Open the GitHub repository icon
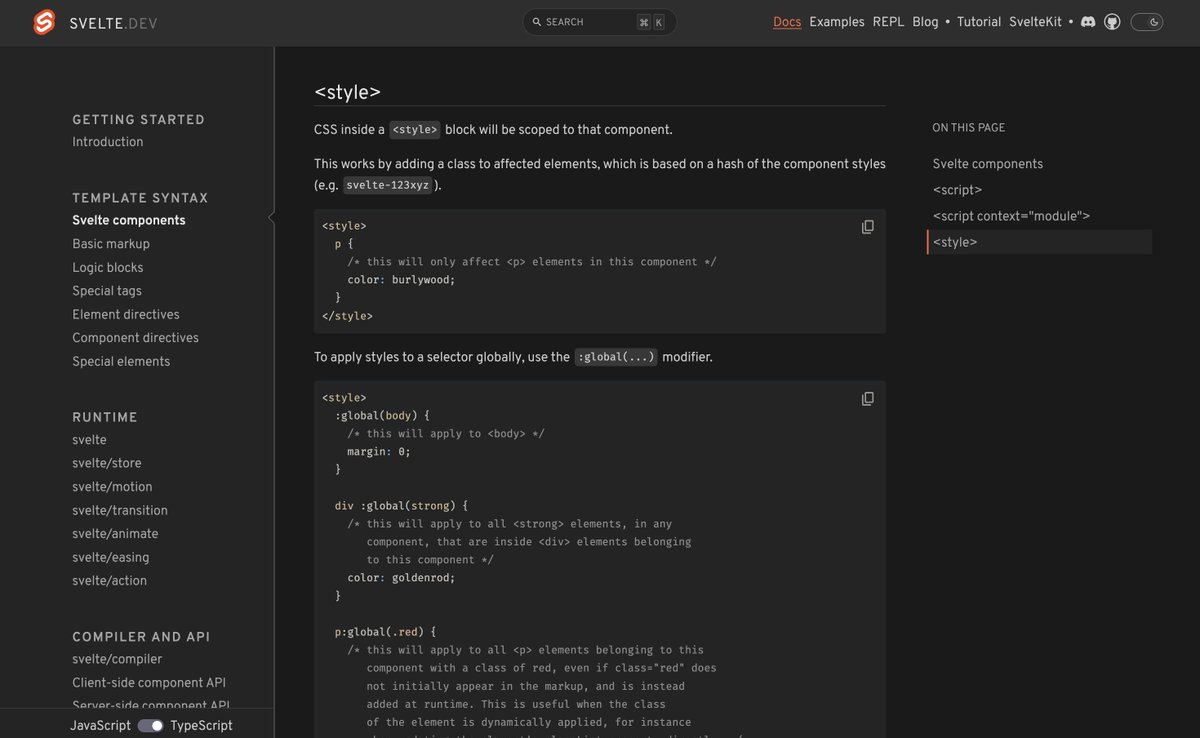1200x738 pixels. [x=1112, y=22]
